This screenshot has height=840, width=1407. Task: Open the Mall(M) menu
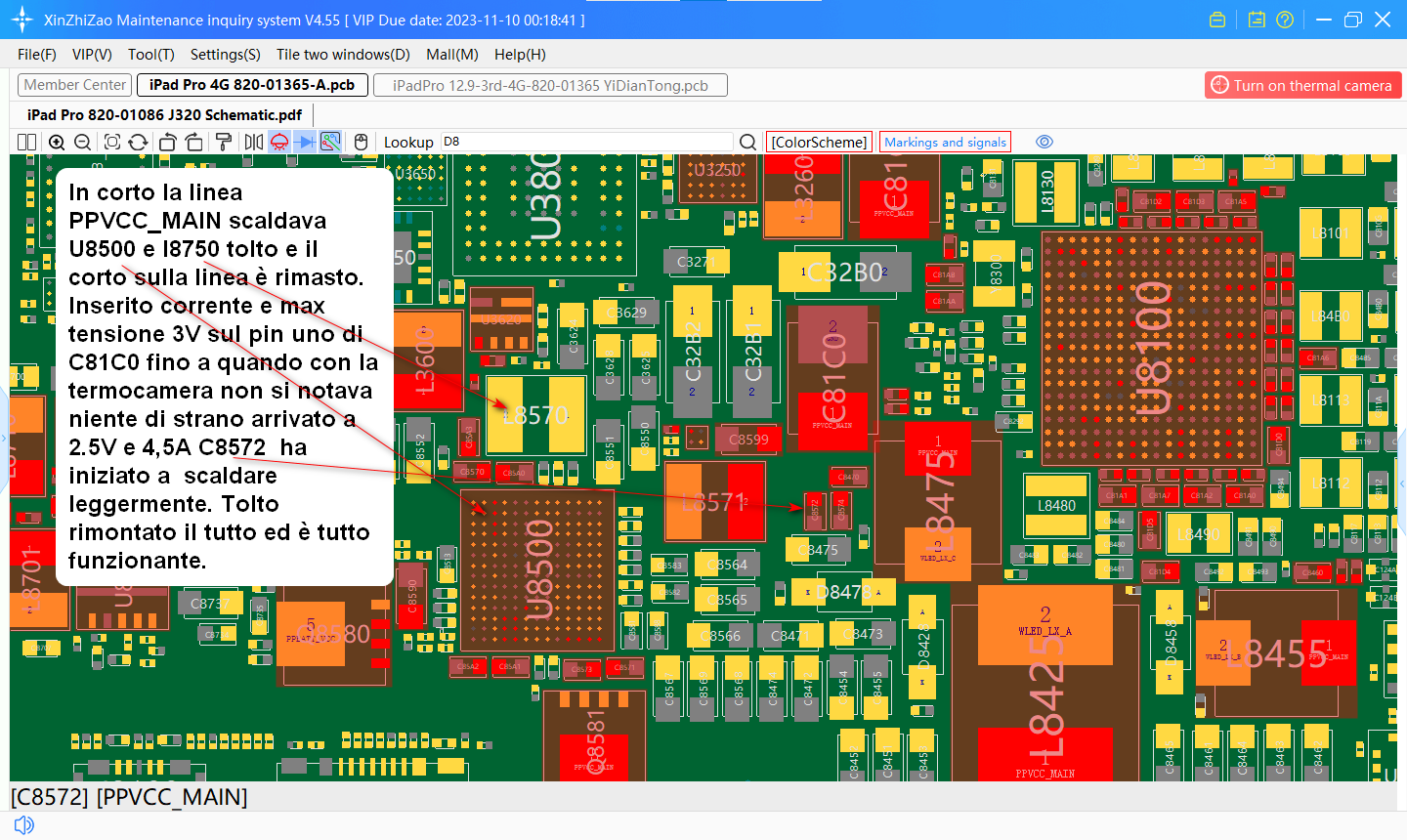tap(452, 55)
